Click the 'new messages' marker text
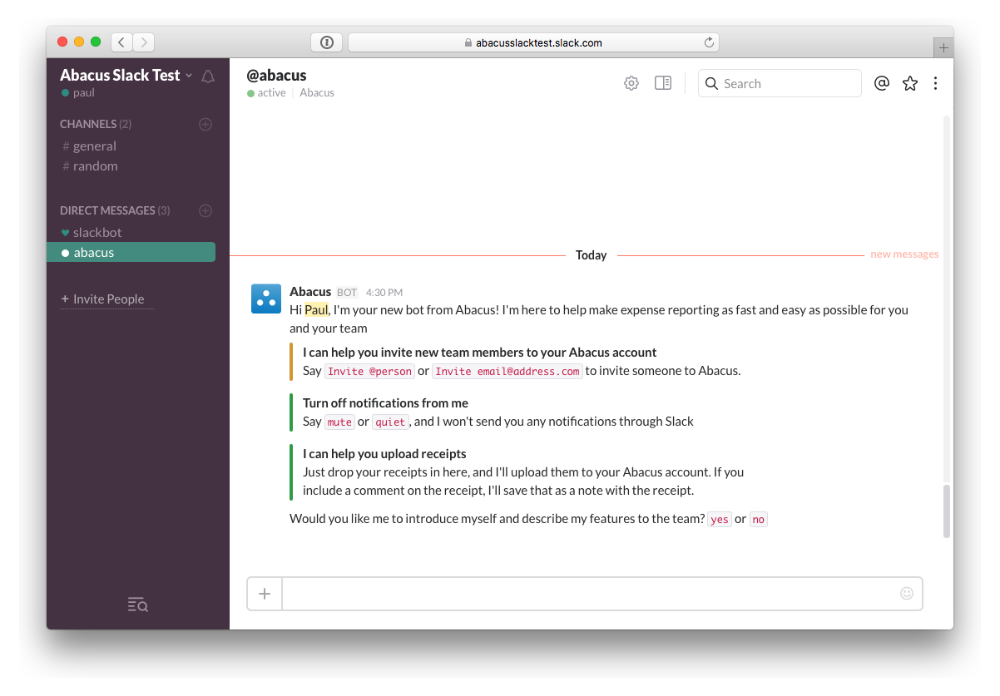This screenshot has width=1000, height=696. click(x=904, y=254)
